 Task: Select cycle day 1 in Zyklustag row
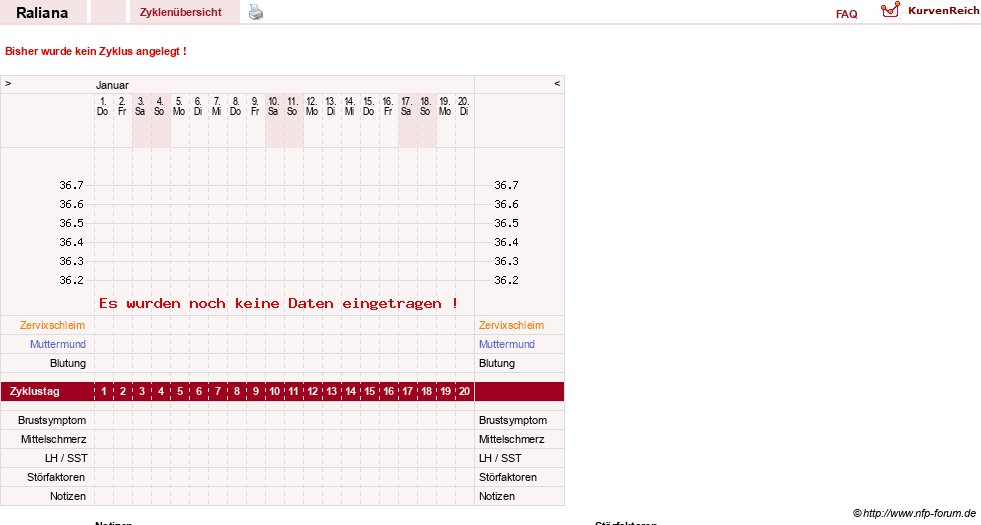pos(104,392)
